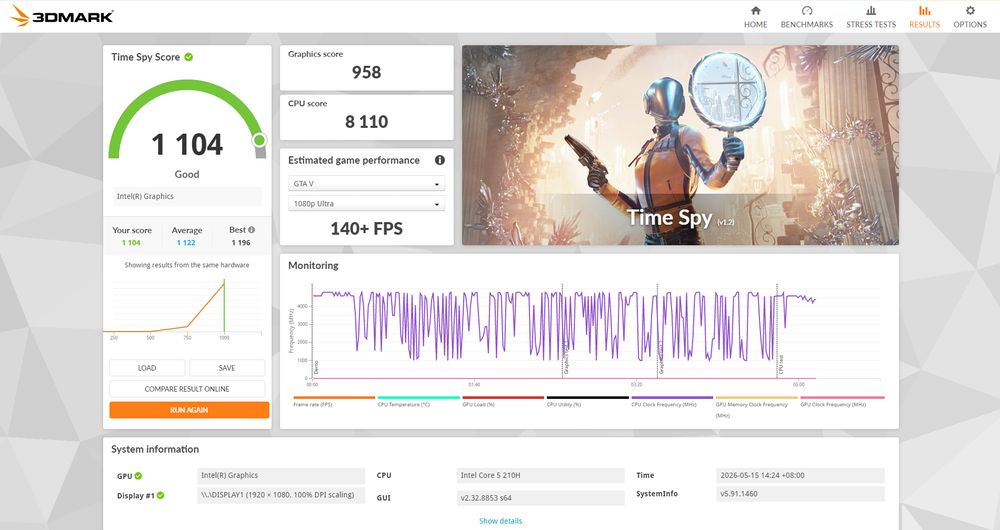Click the Benchmarks gauge icon

[x=807, y=10]
